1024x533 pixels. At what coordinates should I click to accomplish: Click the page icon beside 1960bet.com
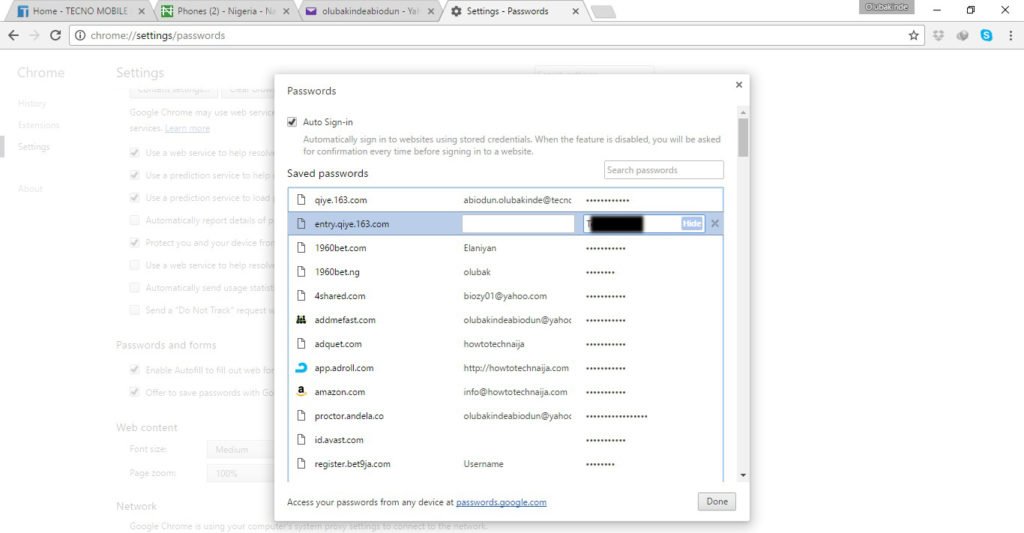pyautogui.click(x=301, y=248)
